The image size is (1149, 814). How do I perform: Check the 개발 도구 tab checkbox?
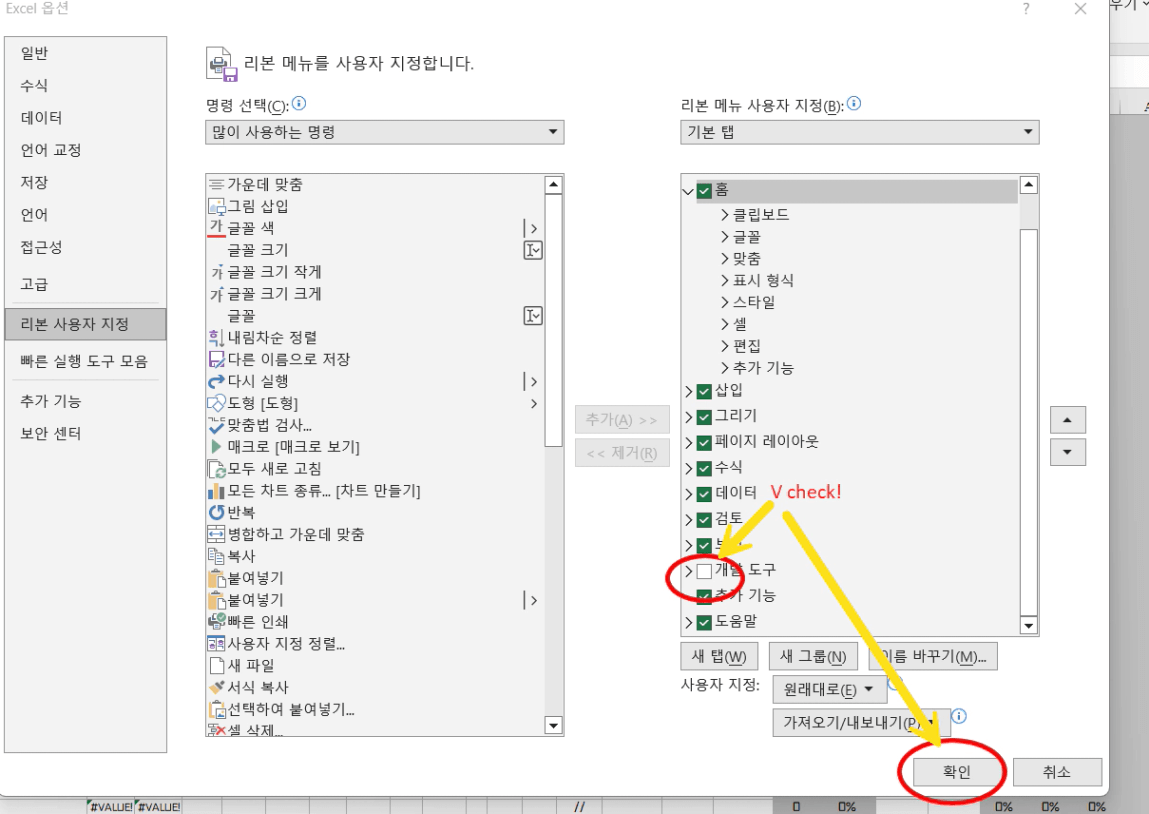pyautogui.click(x=704, y=571)
